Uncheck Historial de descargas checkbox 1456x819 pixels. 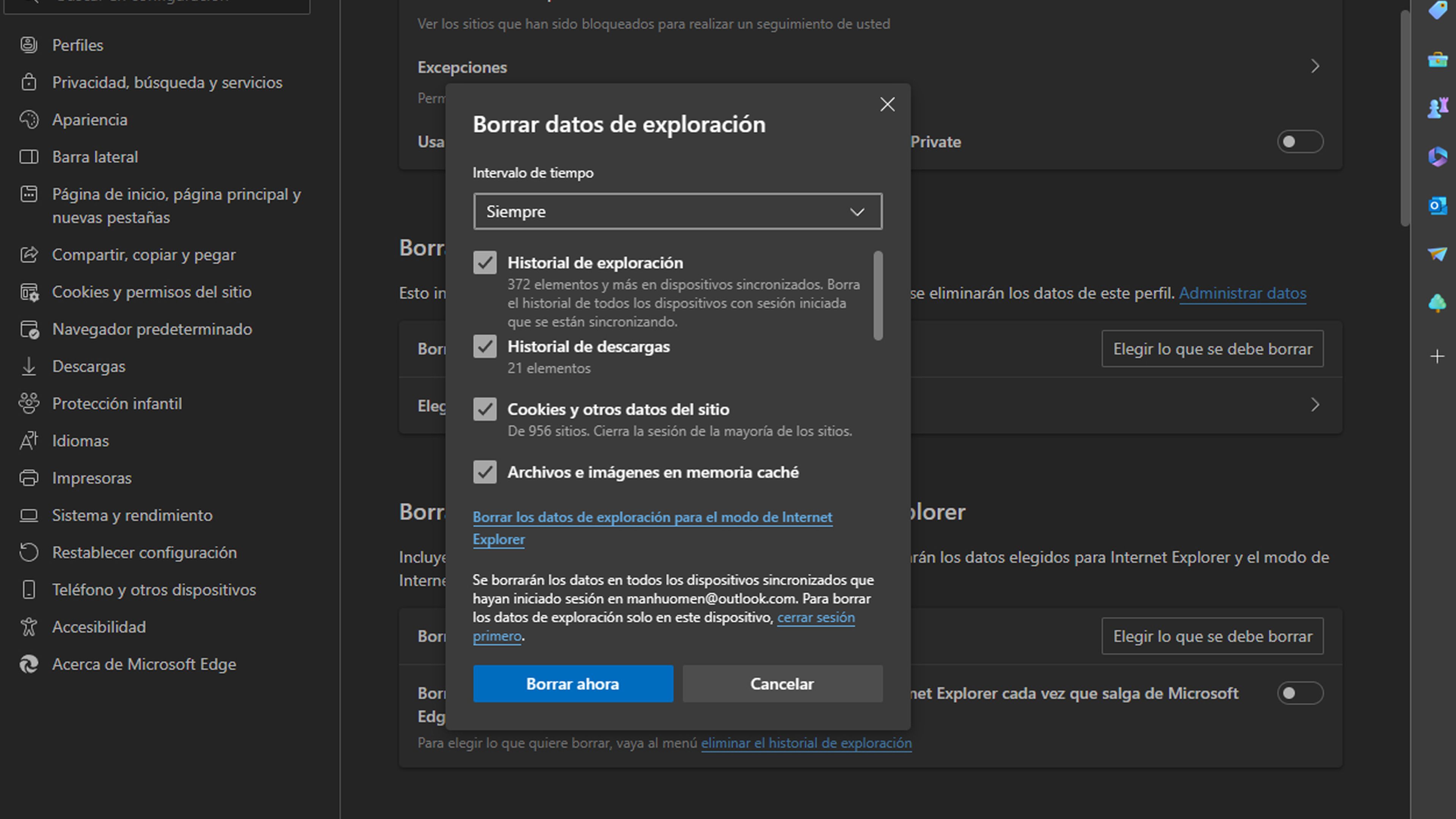coord(485,347)
